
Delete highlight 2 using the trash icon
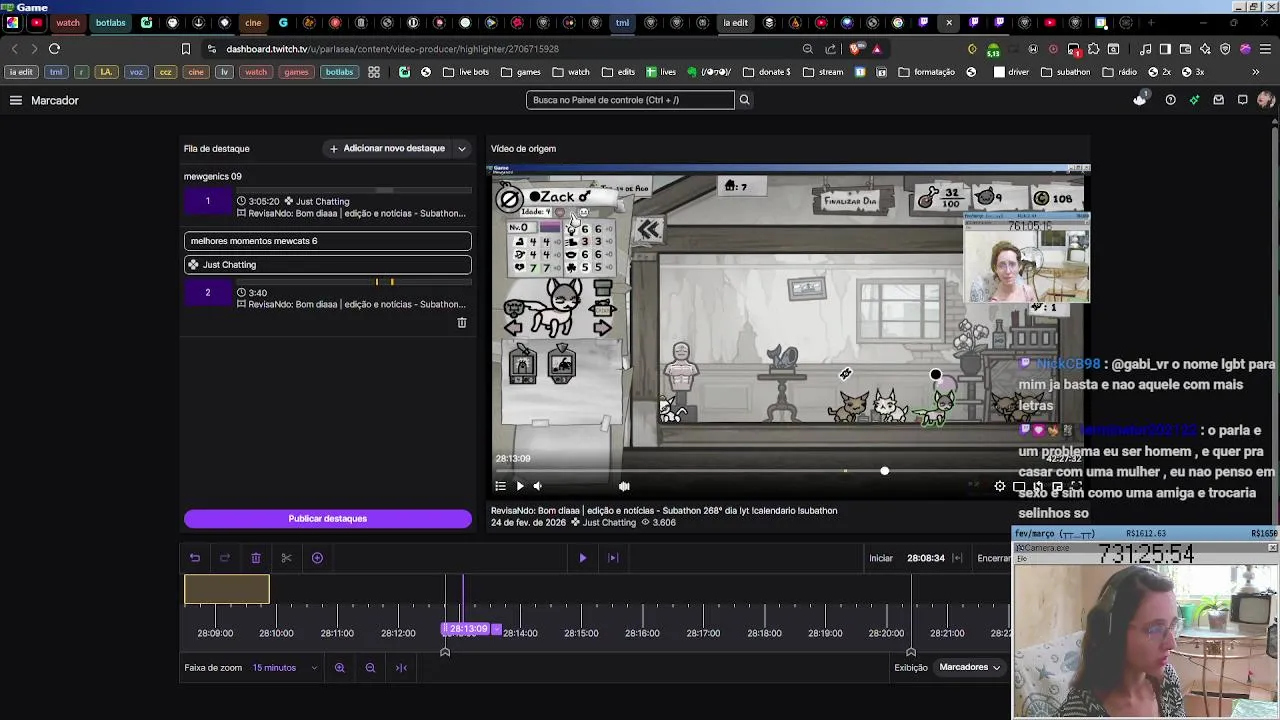[462, 323]
